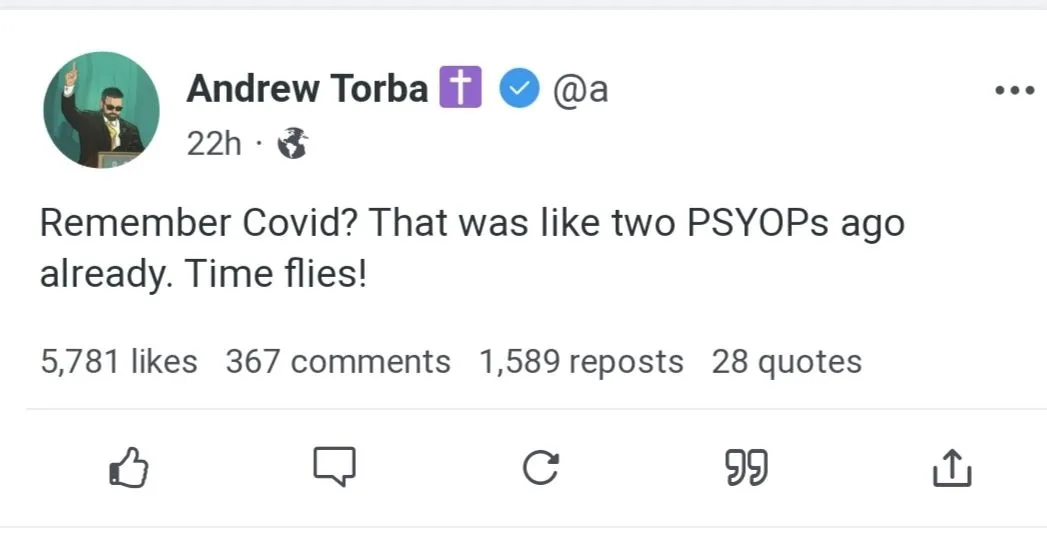The width and height of the screenshot is (1047, 543).
Task: Click the @a username handle
Action: [581, 89]
